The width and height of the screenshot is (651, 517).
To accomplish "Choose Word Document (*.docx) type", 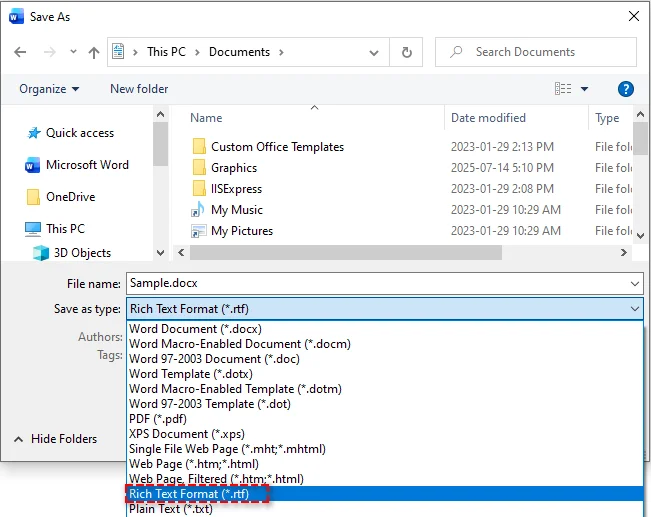I will click(x=384, y=329).
